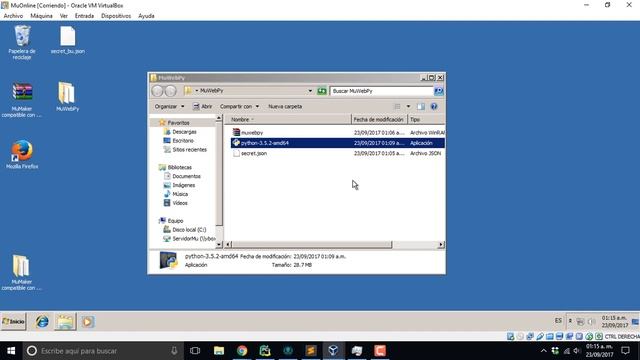The width and height of the screenshot is (640, 360).
Task: Select the muwebpy WinRAR archive file
Action: click(x=338, y=133)
